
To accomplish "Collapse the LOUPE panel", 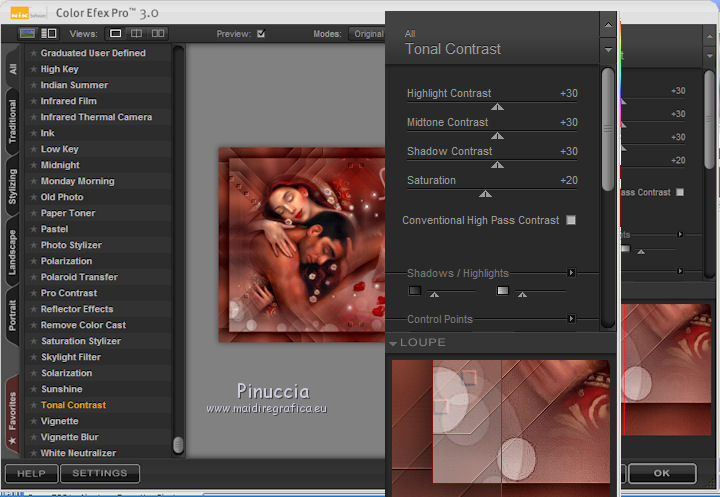I will pyautogui.click(x=393, y=343).
